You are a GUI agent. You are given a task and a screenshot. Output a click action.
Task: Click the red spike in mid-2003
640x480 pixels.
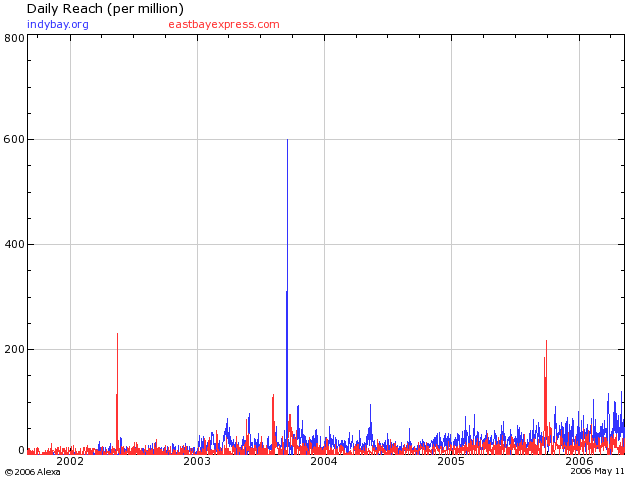click(x=273, y=400)
